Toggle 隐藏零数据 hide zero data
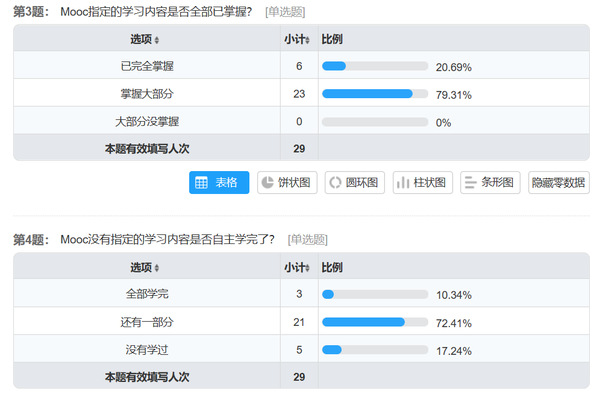This screenshot has width=599, height=394. (559, 183)
